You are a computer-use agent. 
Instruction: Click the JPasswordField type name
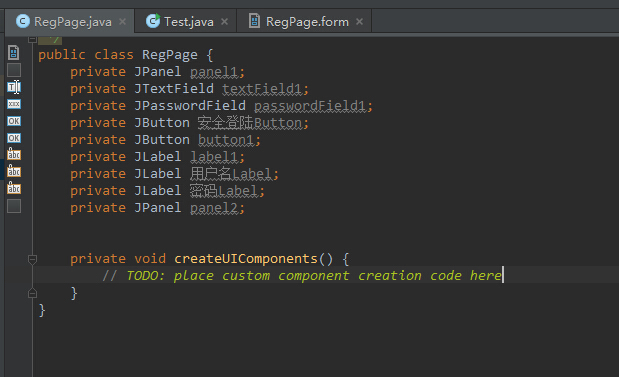(x=190, y=106)
